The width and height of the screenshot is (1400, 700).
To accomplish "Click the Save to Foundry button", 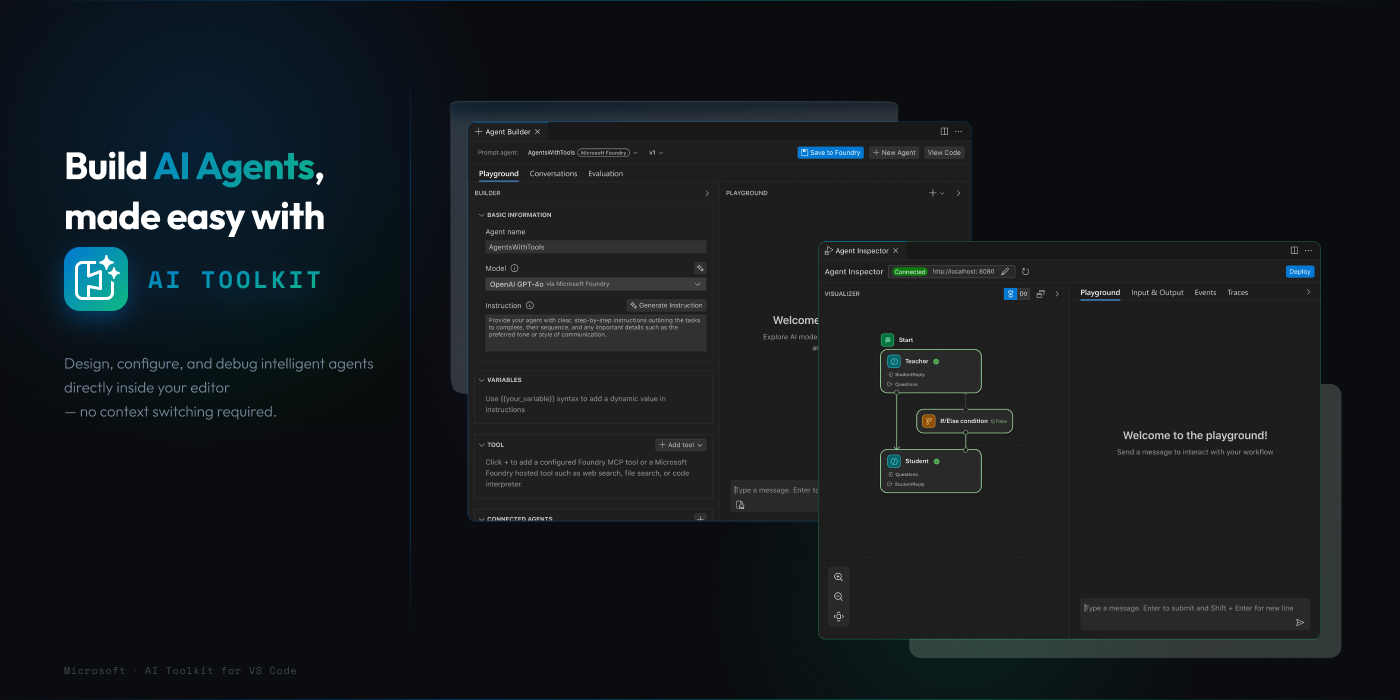I will (x=830, y=152).
